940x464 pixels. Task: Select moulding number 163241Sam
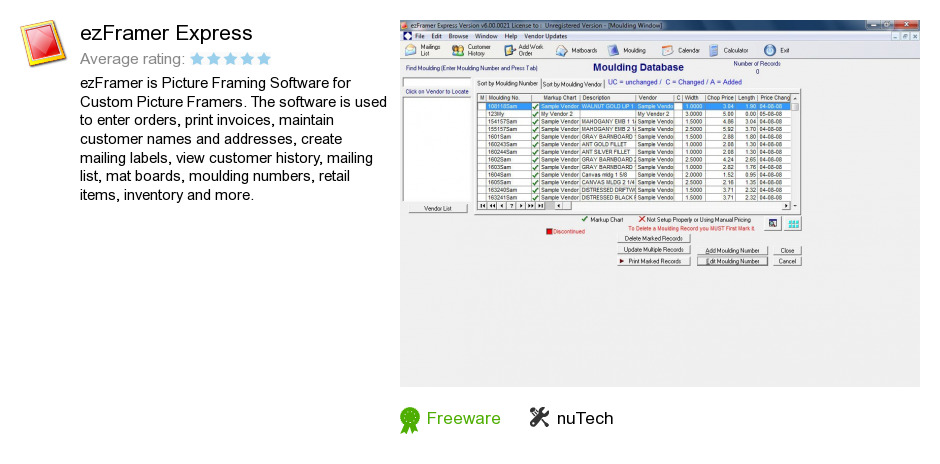[508, 197]
